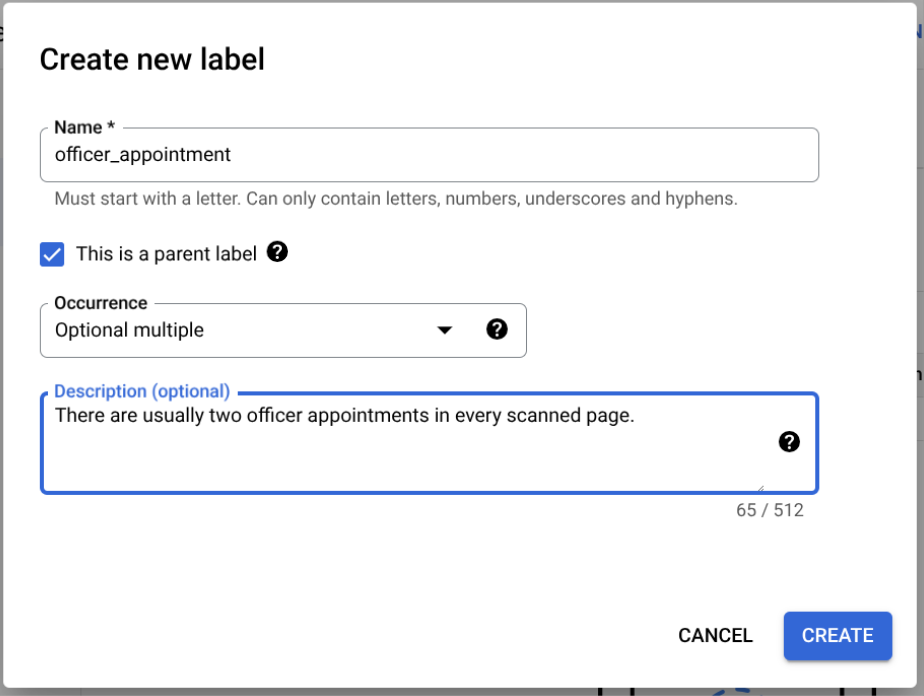Open the Occurrence dropdown arrow

(x=445, y=330)
